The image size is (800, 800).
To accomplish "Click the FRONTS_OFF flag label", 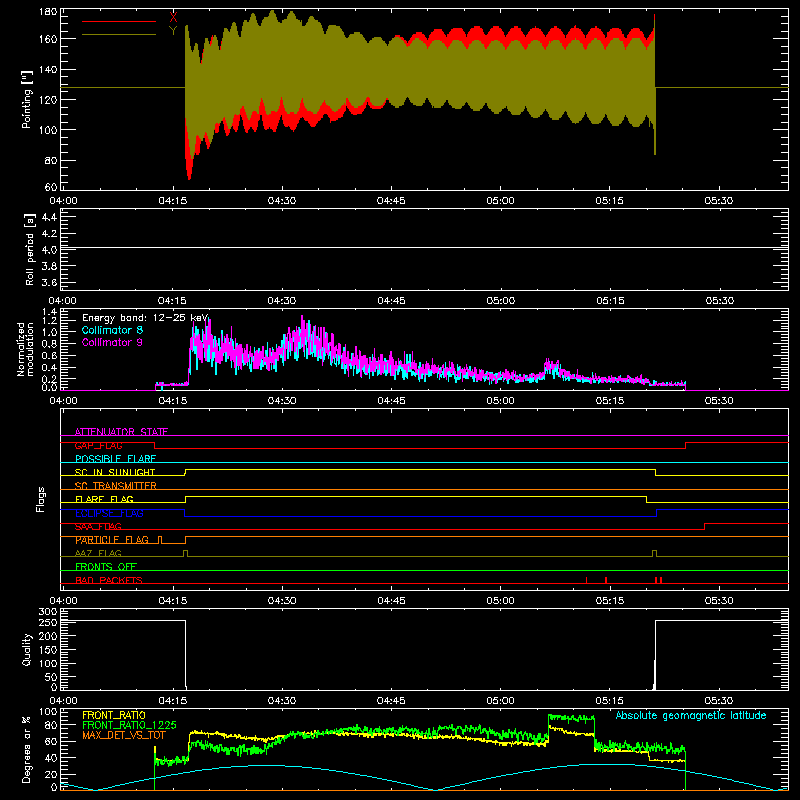I will pyautogui.click(x=106, y=567).
